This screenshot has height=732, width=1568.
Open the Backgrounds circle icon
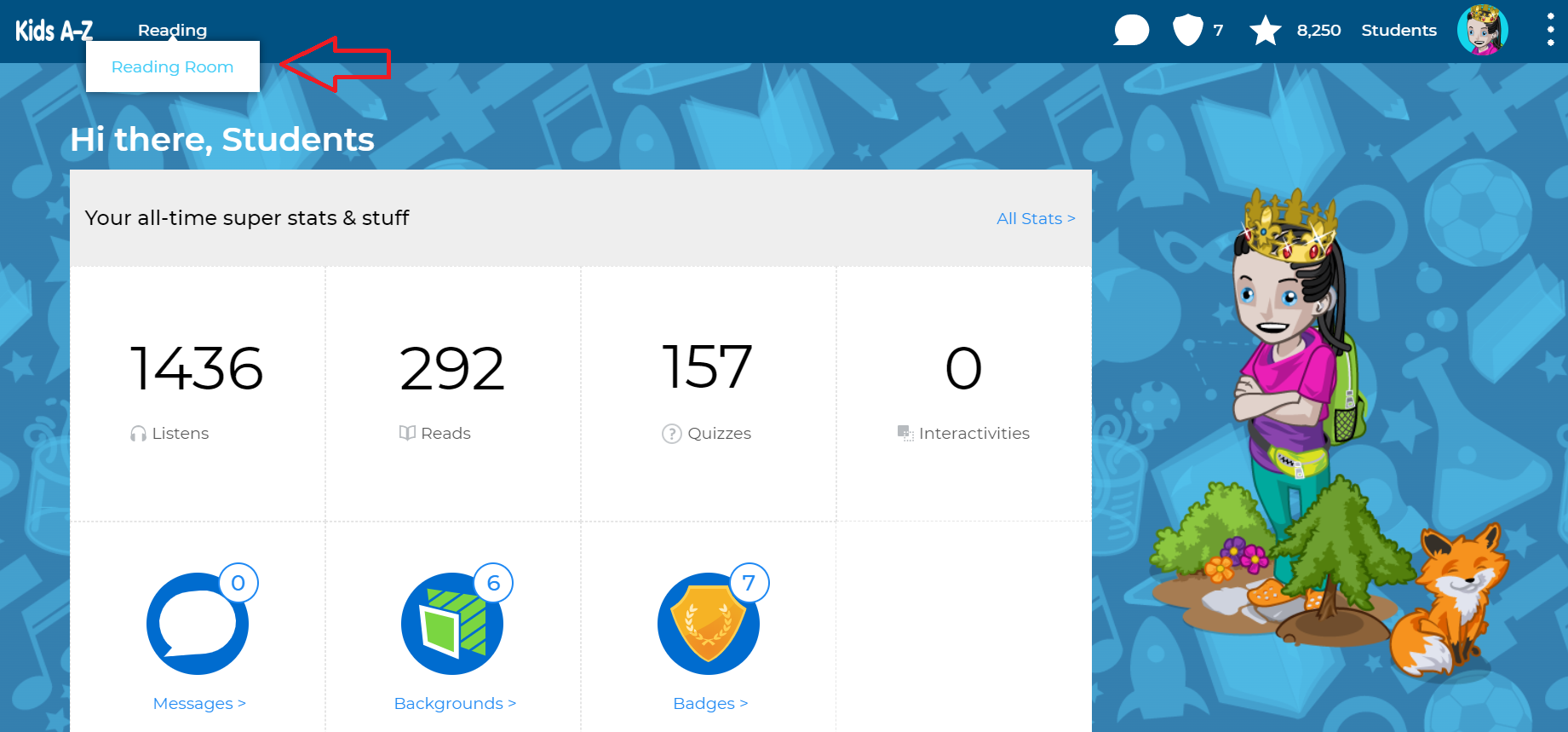coord(452,624)
